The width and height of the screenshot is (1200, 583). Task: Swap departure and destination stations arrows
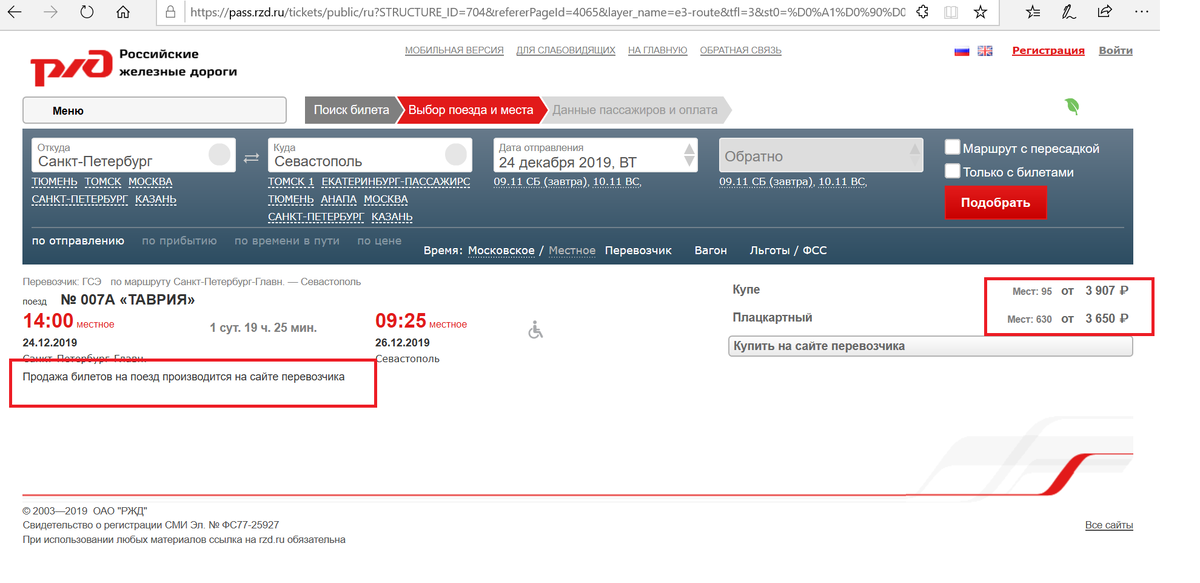[x=252, y=157]
